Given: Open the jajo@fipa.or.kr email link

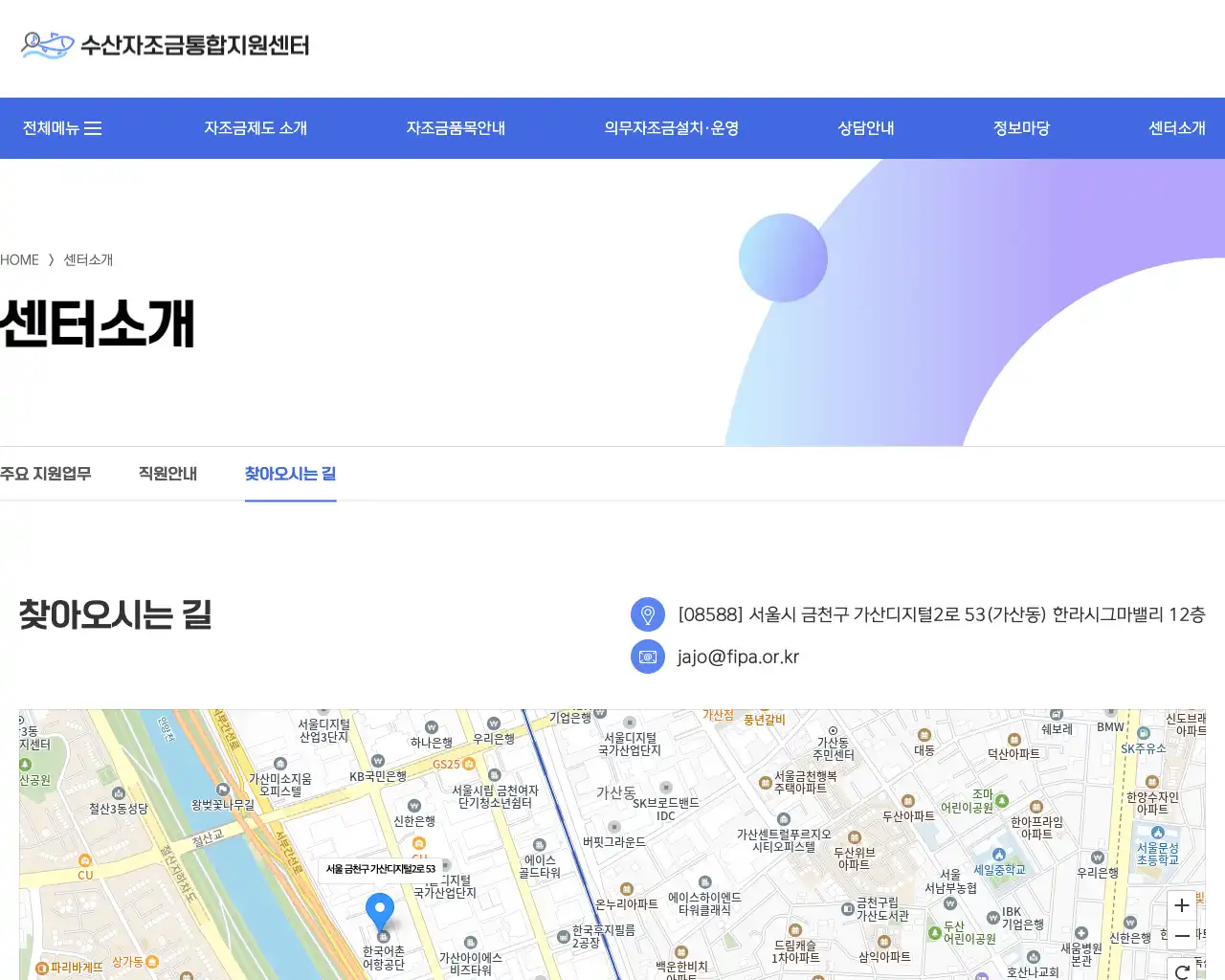Looking at the screenshot, I should pos(738,657).
